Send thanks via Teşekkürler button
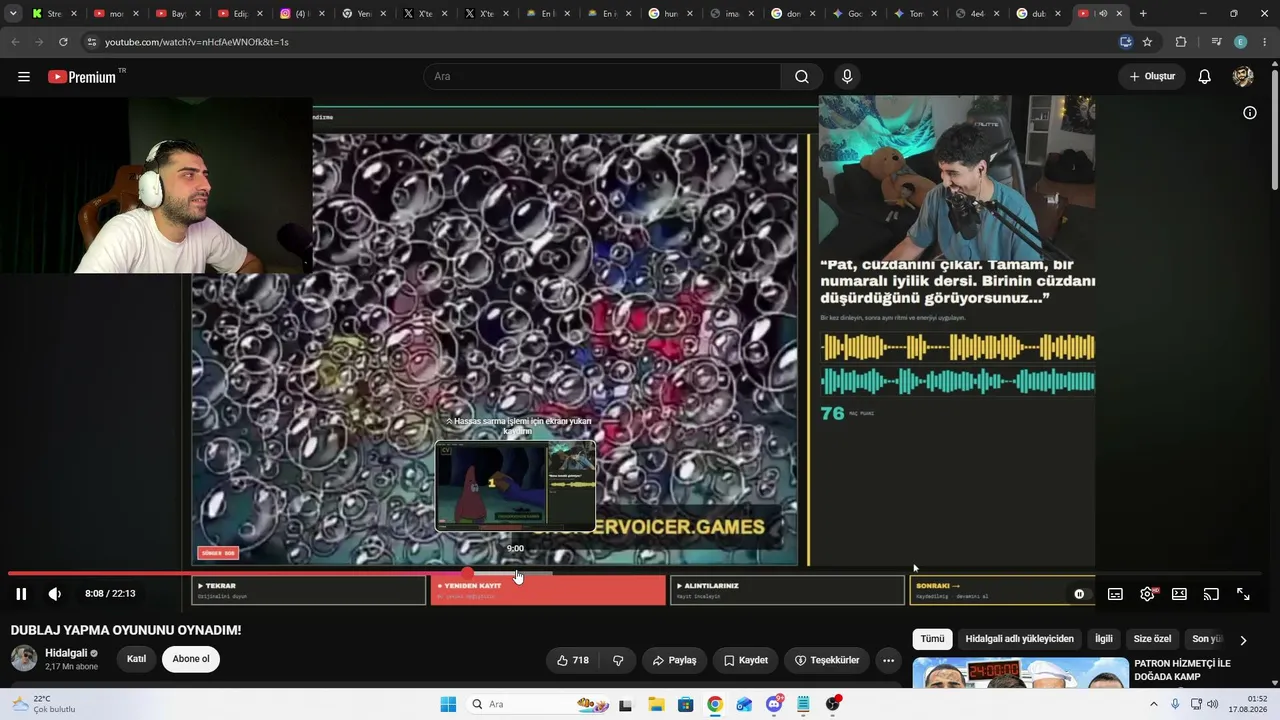Image resolution: width=1280 pixels, height=720 pixels. tap(827, 660)
